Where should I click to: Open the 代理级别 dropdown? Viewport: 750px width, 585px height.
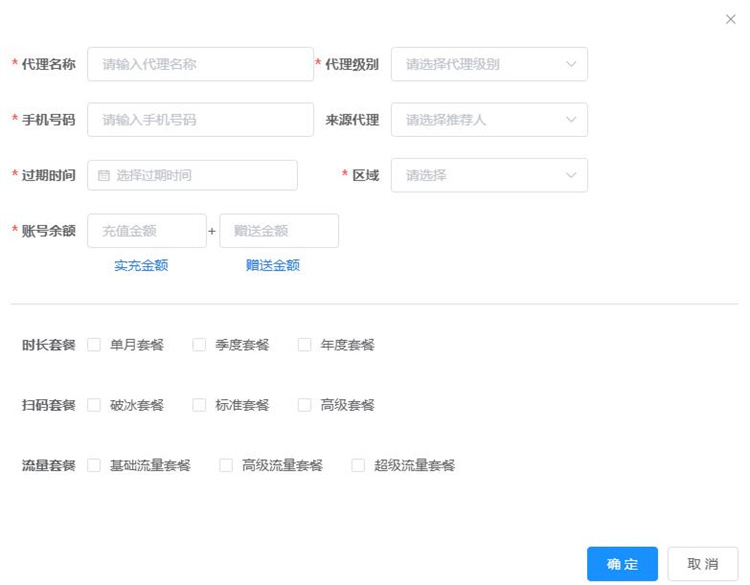click(489, 64)
